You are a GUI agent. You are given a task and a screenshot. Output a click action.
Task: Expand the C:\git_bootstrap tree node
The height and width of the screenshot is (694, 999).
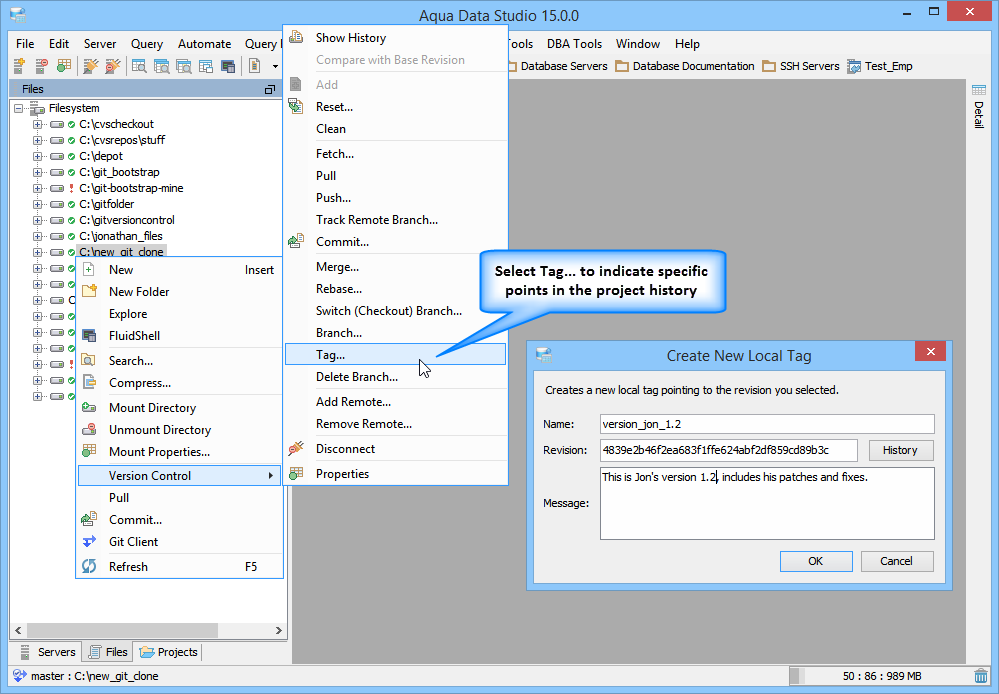click(38, 172)
